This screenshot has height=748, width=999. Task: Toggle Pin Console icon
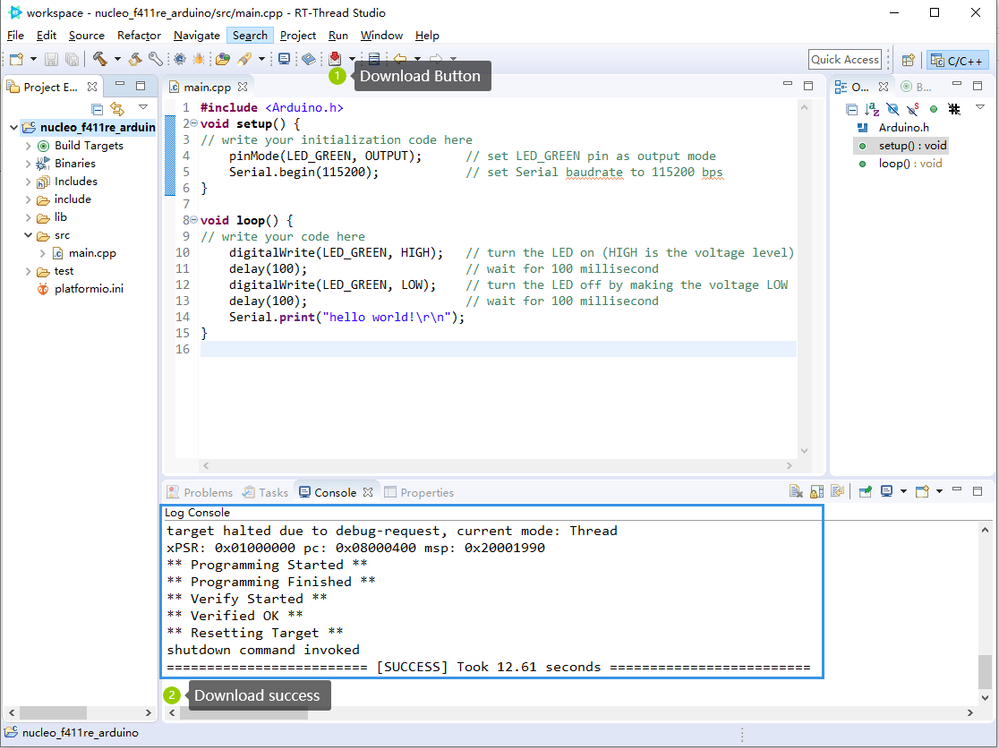(x=865, y=491)
